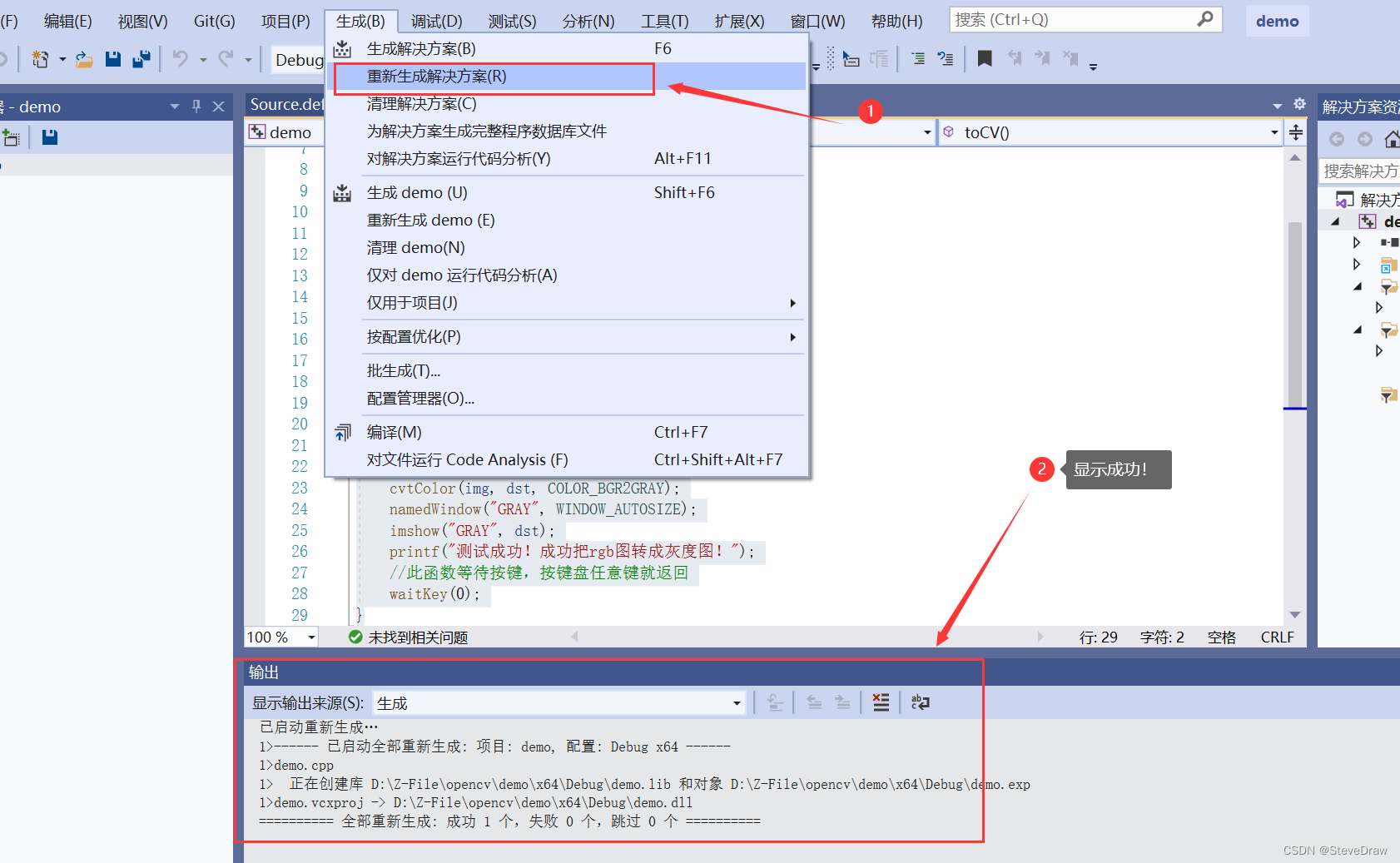Collapse the demo project node in Solution Explorer

click(1335, 221)
